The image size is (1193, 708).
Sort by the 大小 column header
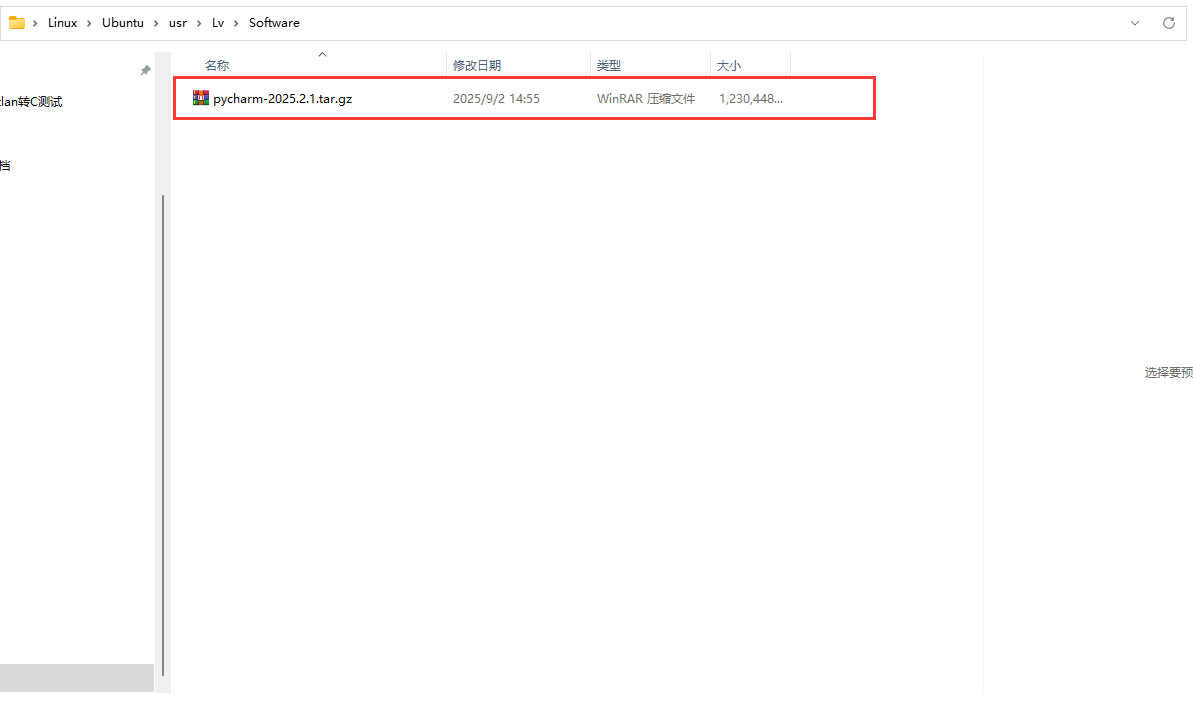(729, 65)
